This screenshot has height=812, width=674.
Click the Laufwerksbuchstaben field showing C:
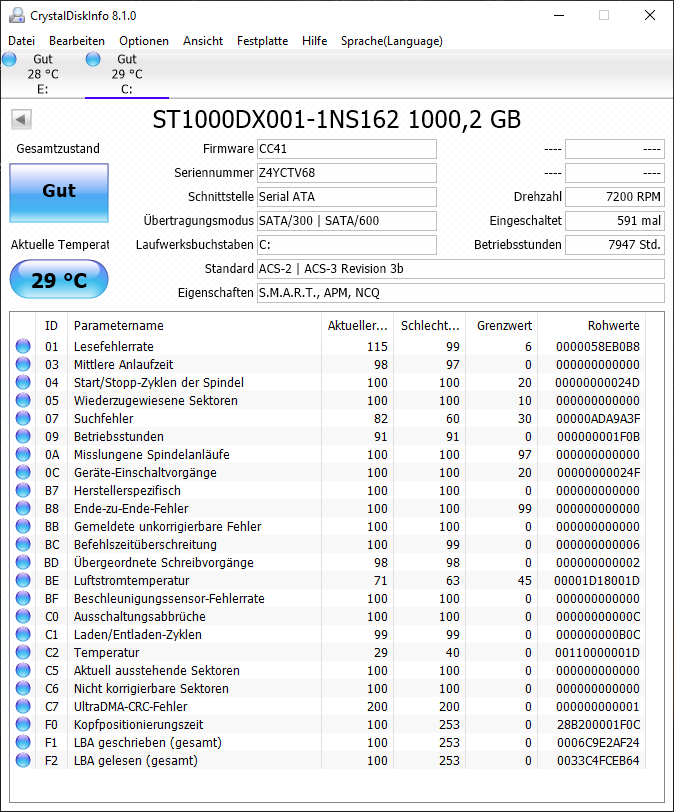pos(347,245)
